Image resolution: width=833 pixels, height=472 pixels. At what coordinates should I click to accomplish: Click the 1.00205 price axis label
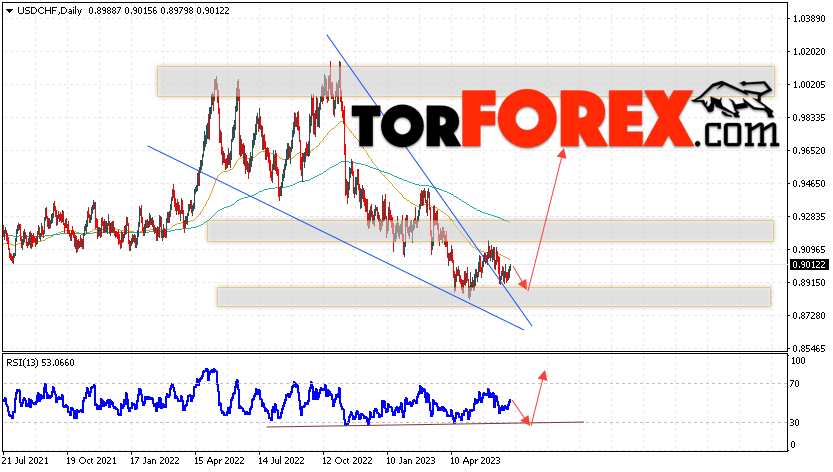[x=809, y=85]
